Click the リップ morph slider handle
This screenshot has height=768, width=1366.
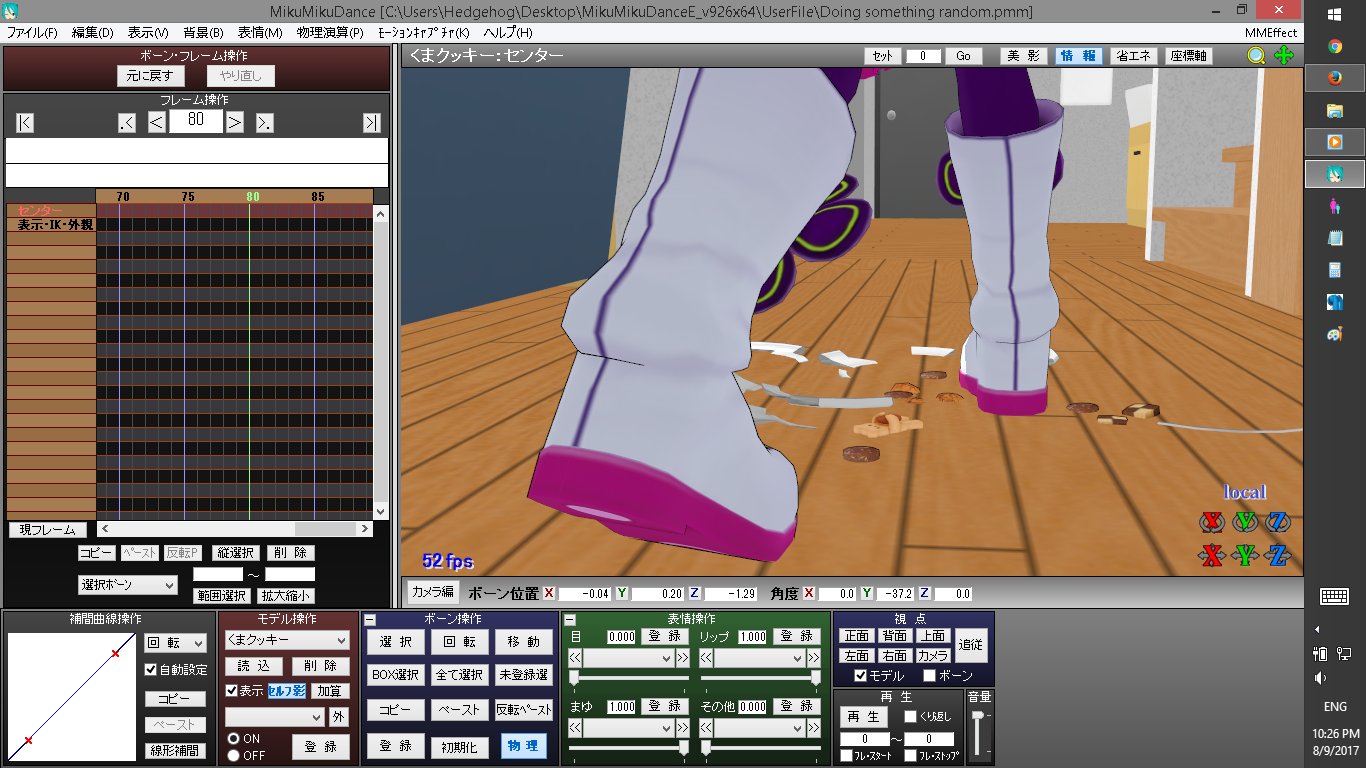pyautogui.click(x=815, y=678)
